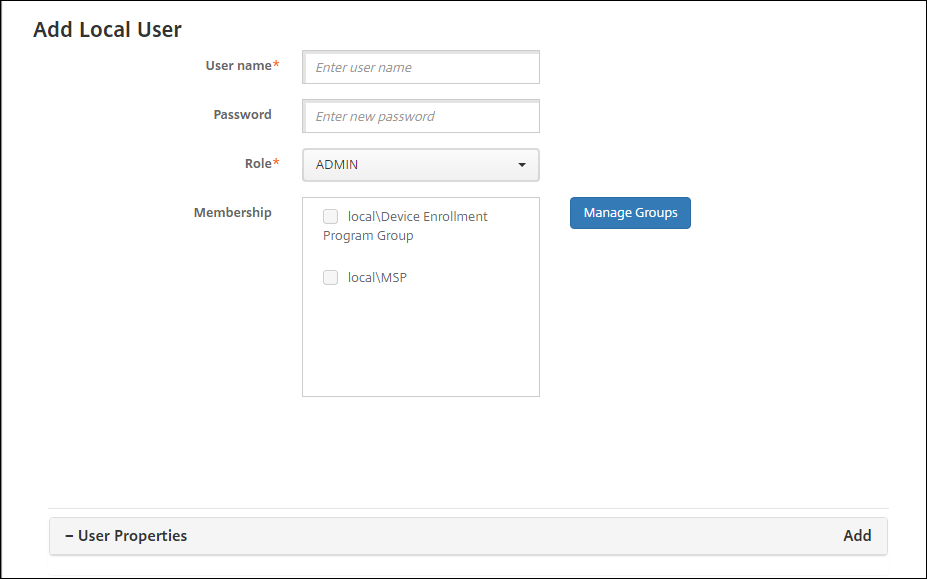Select the local\MSP label text
Viewport: 927px width, 579px height.
377,278
